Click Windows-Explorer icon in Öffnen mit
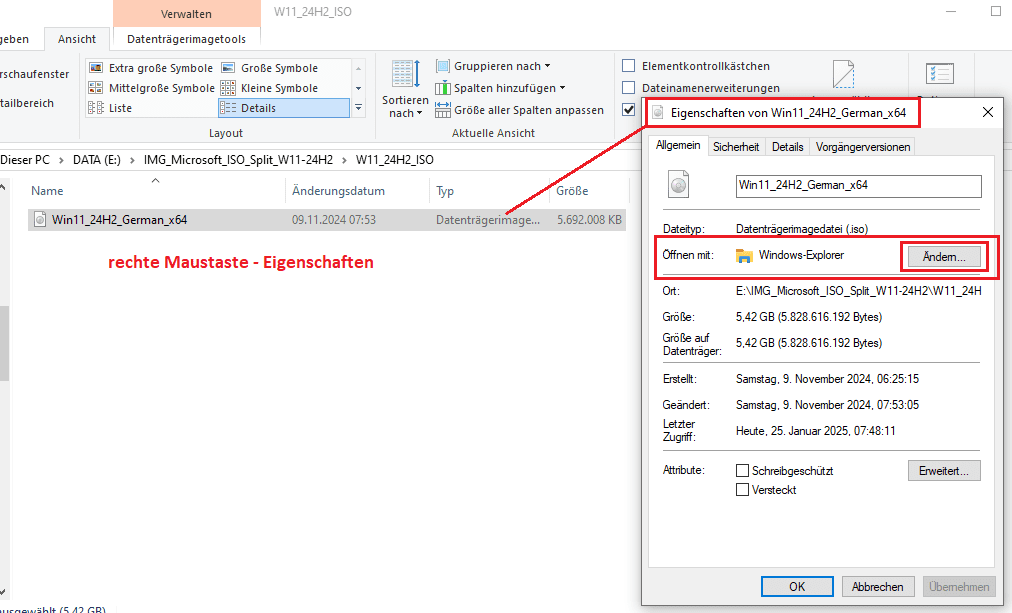 click(744, 256)
